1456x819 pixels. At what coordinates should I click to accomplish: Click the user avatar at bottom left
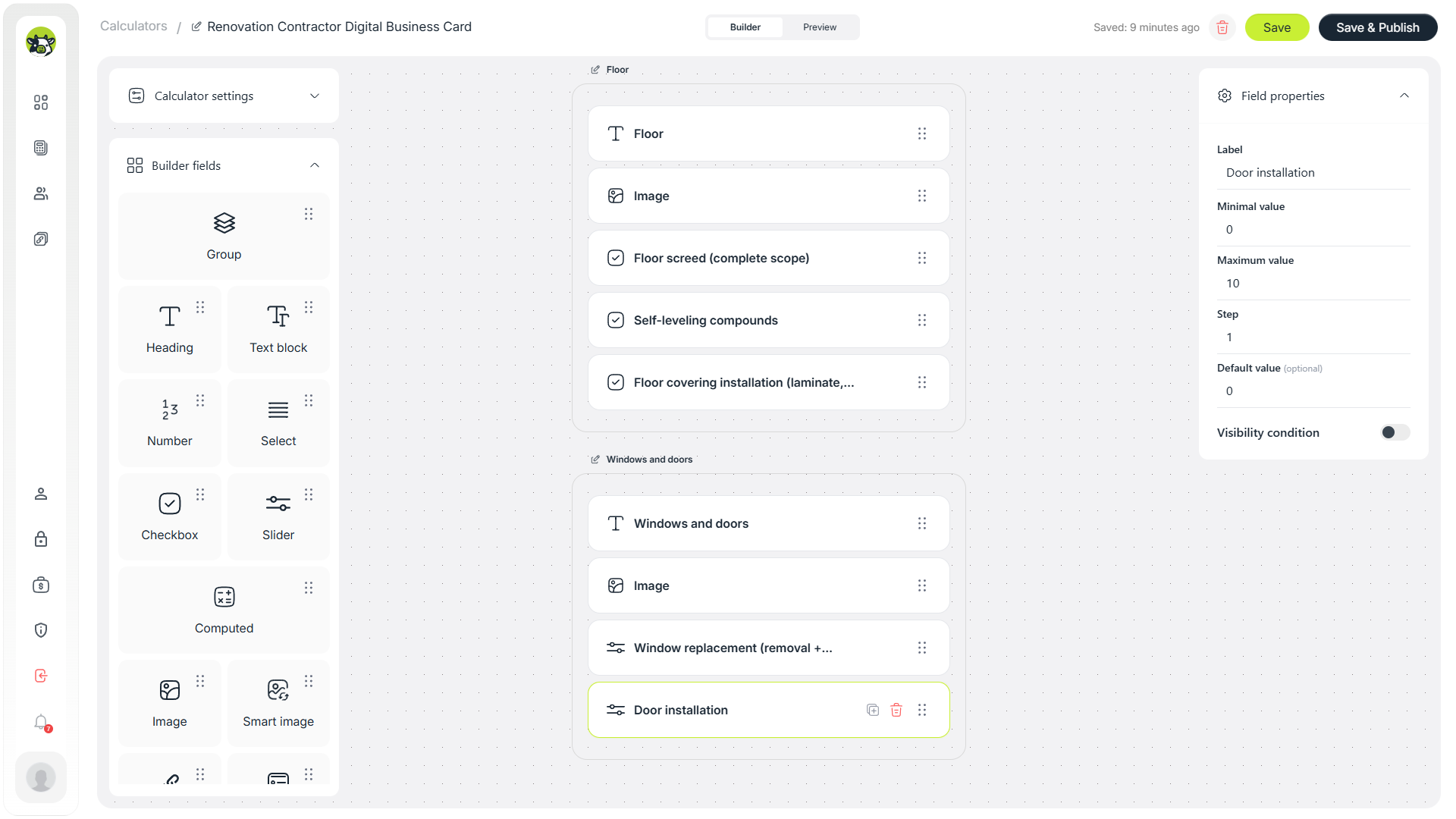(41, 777)
